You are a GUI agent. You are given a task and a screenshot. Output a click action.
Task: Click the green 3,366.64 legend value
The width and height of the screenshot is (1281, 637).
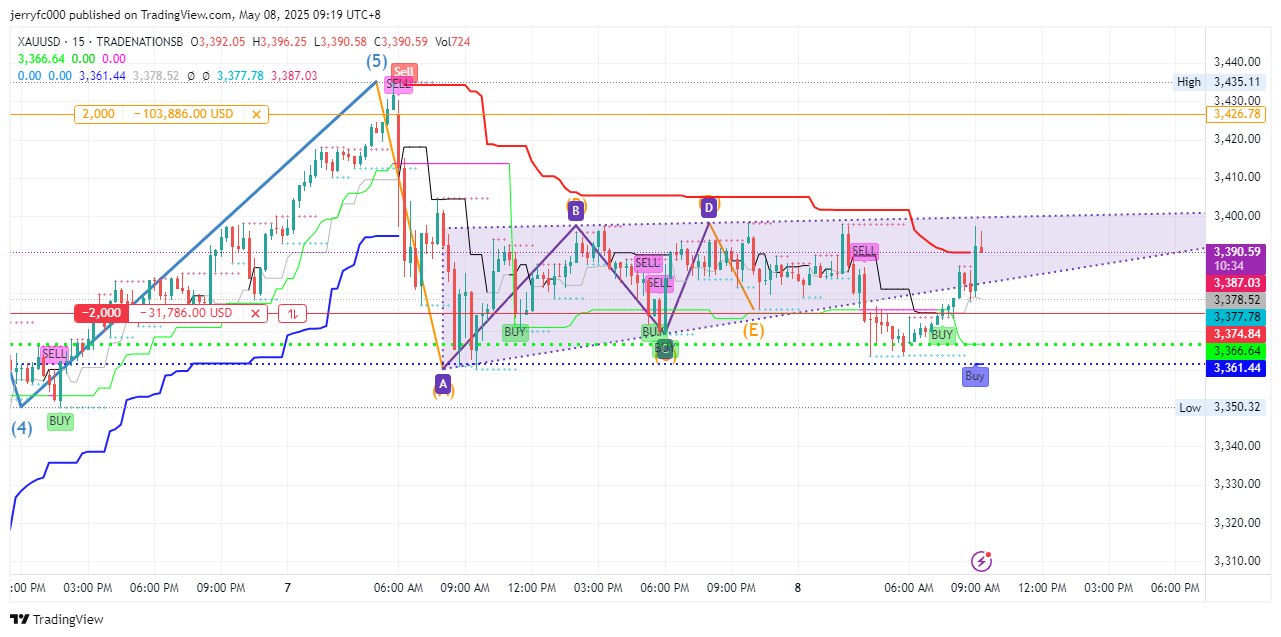[x=40, y=59]
